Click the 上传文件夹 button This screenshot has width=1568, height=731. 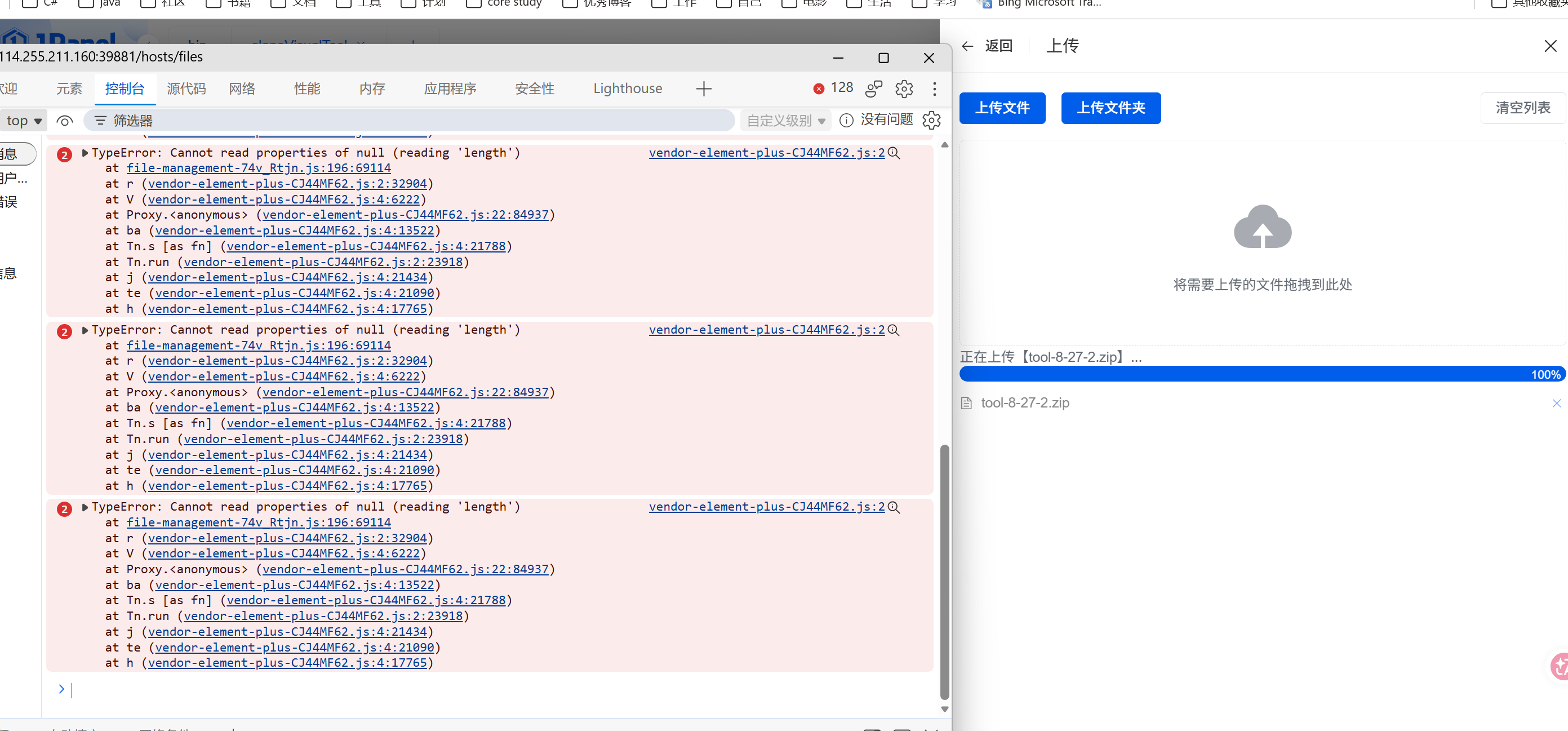1111,108
